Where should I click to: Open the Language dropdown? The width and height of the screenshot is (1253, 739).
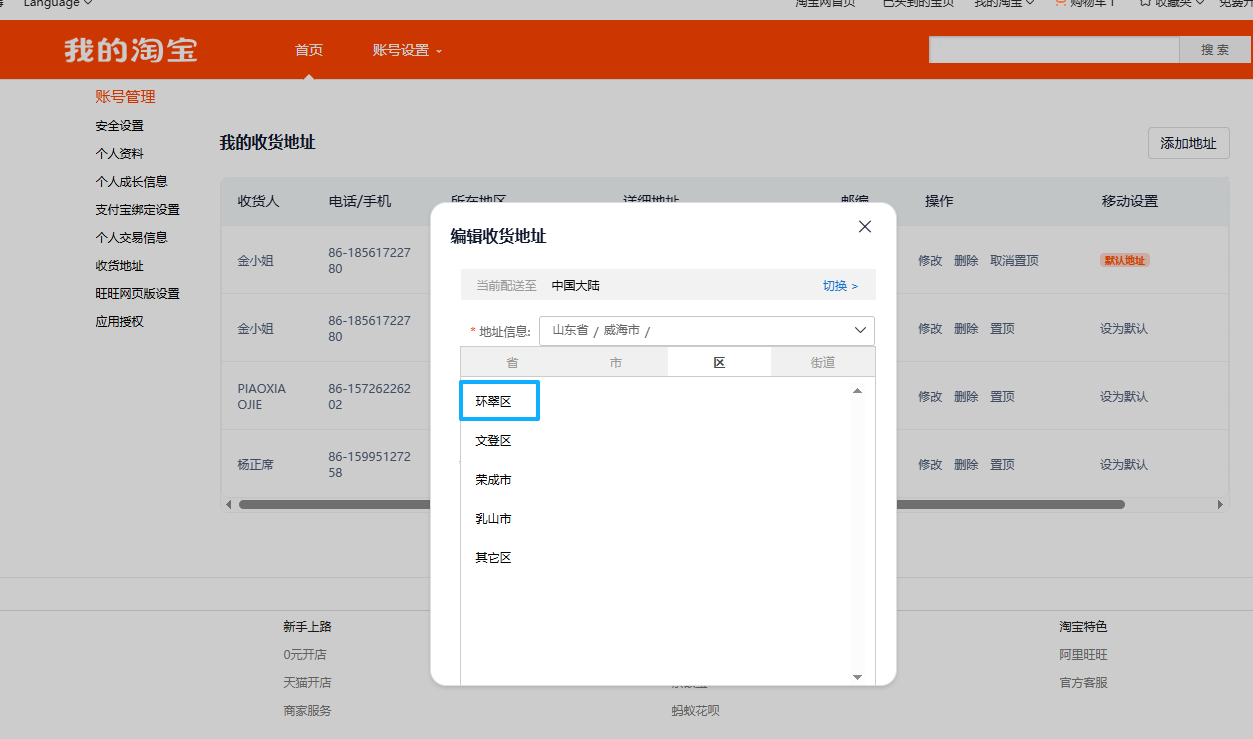click(58, 4)
